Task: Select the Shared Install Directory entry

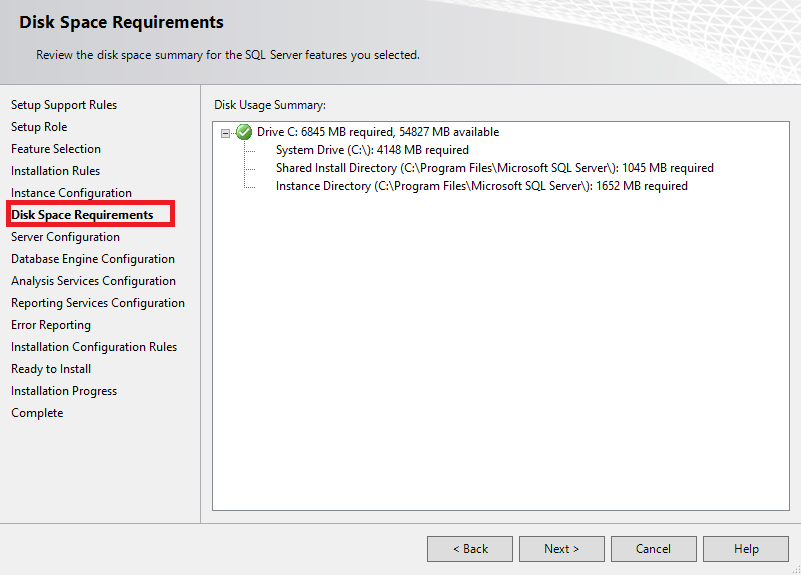Action: point(494,168)
